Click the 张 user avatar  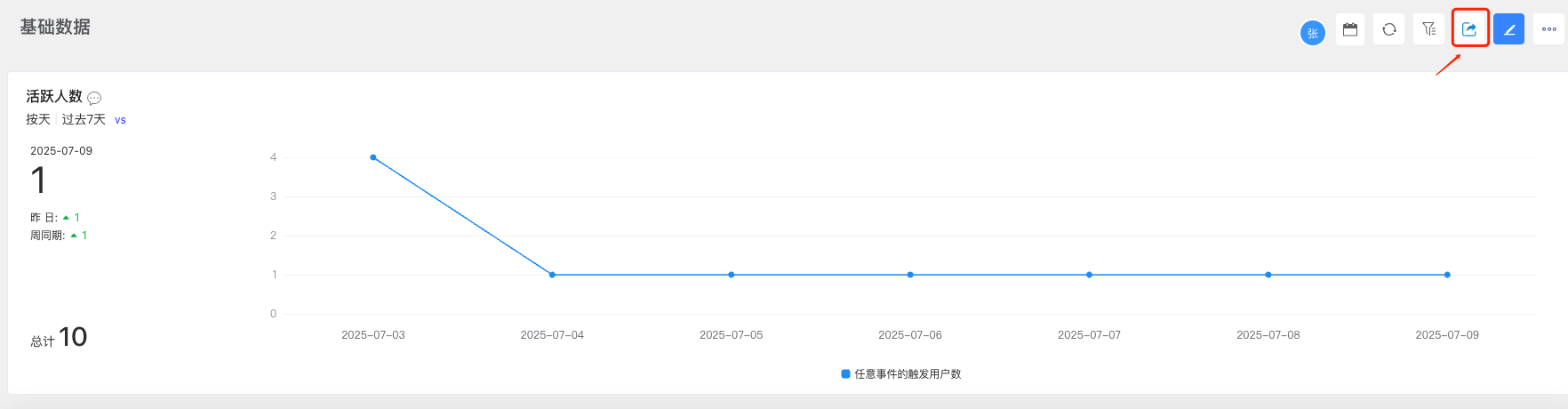(x=1313, y=33)
